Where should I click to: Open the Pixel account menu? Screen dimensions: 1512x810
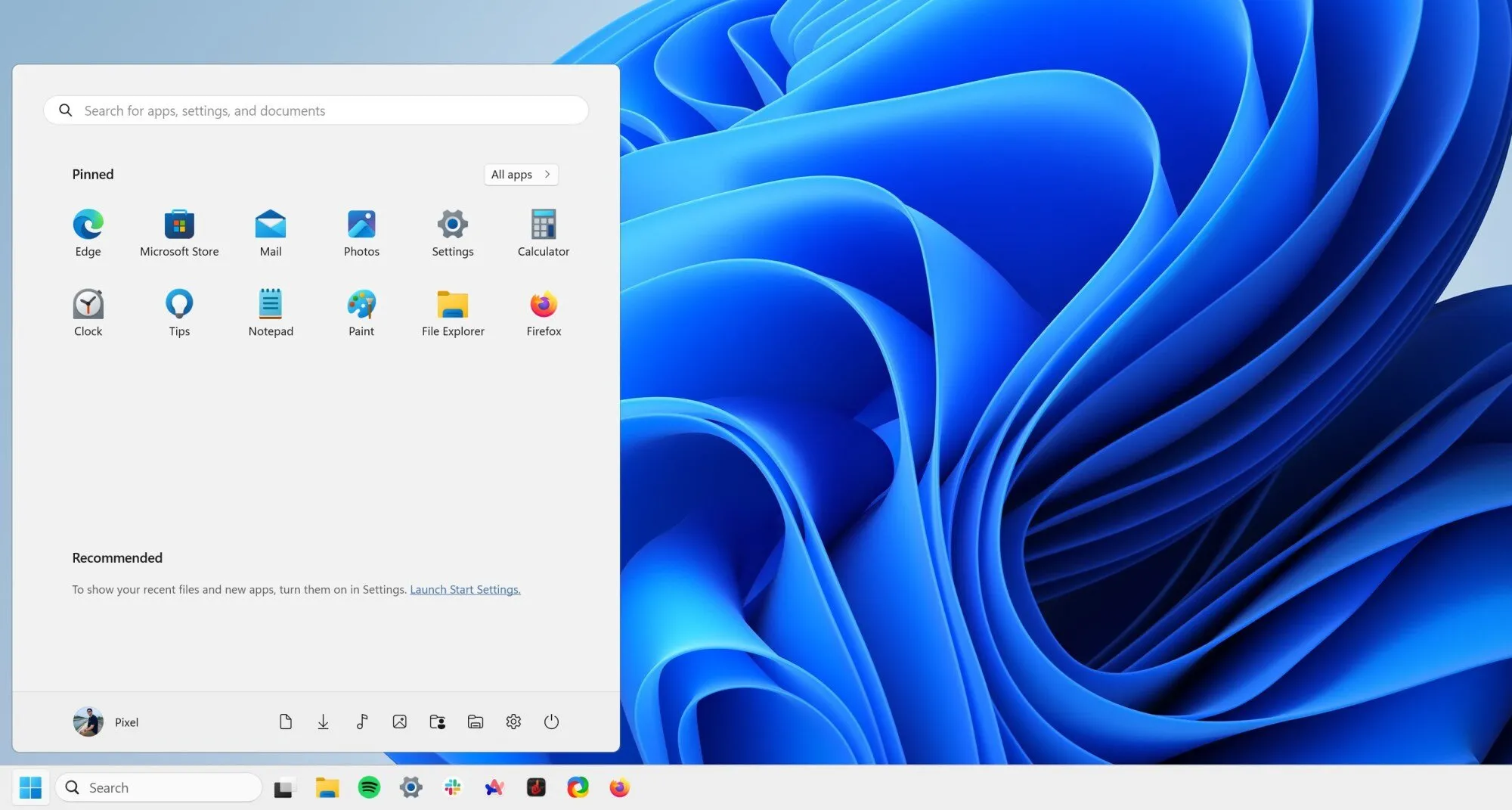[106, 722]
